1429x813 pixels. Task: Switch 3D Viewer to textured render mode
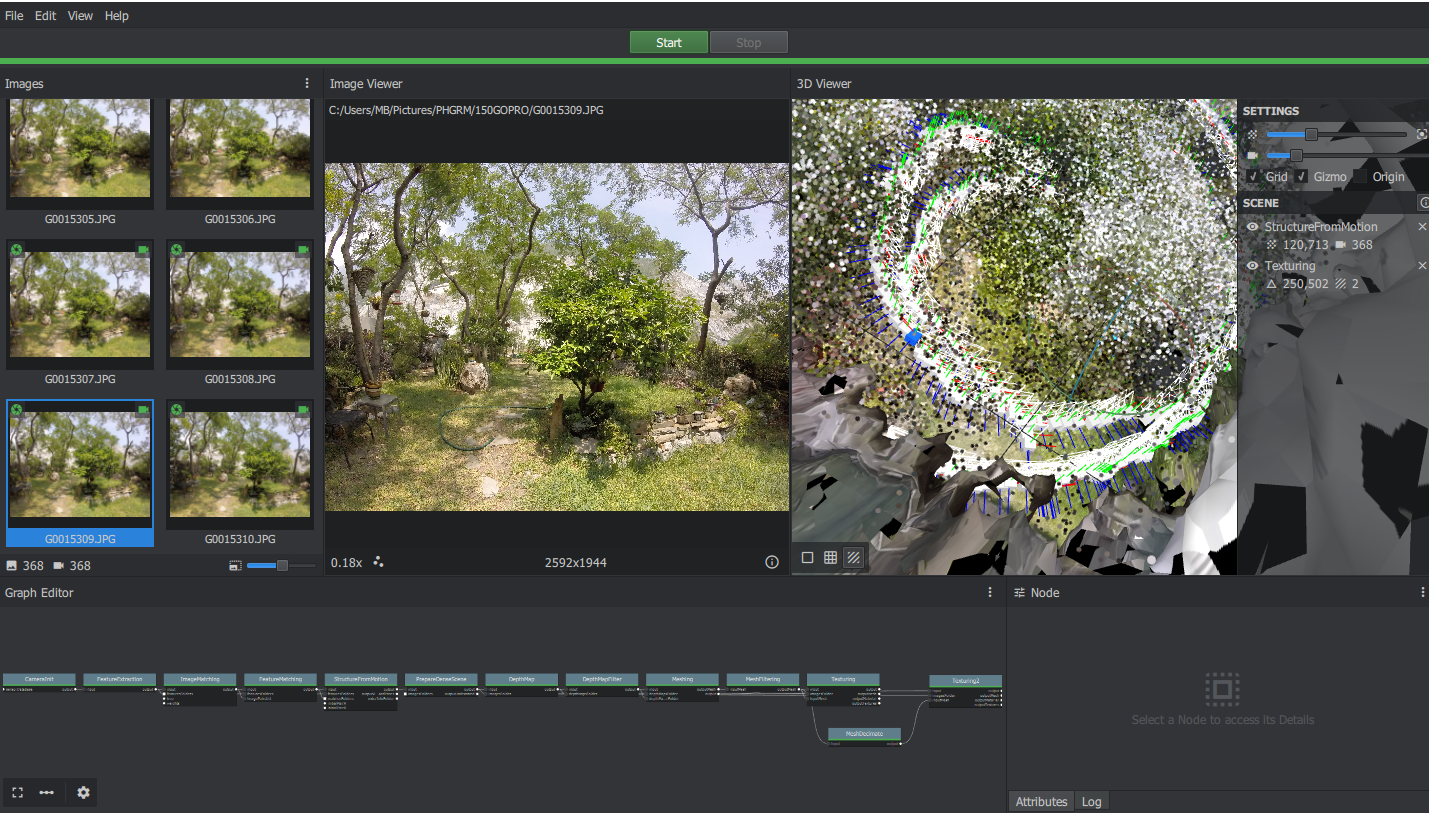[x=853, y=558]
